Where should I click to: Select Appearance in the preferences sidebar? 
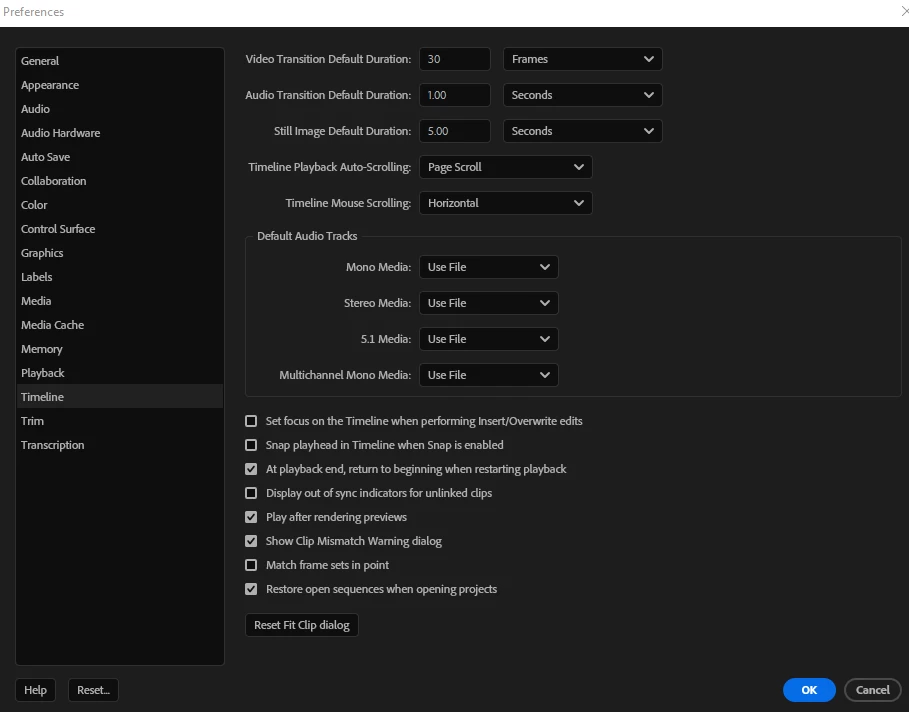[119, 85]
